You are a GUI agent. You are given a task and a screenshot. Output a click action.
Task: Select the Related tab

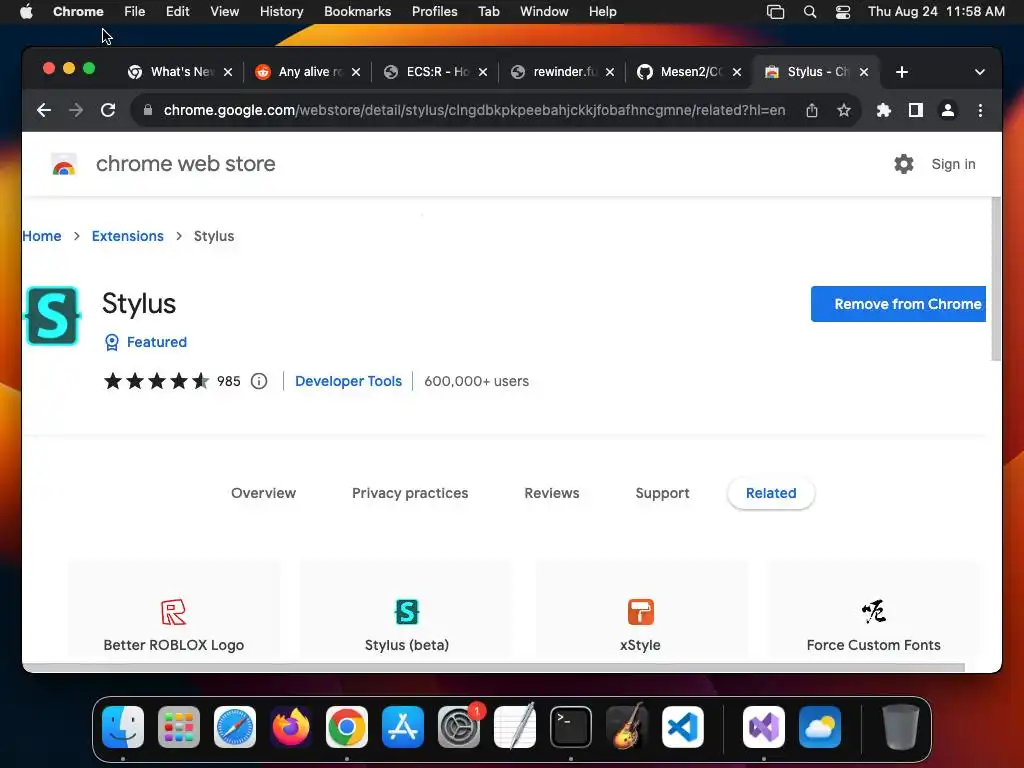pos(771,493)
